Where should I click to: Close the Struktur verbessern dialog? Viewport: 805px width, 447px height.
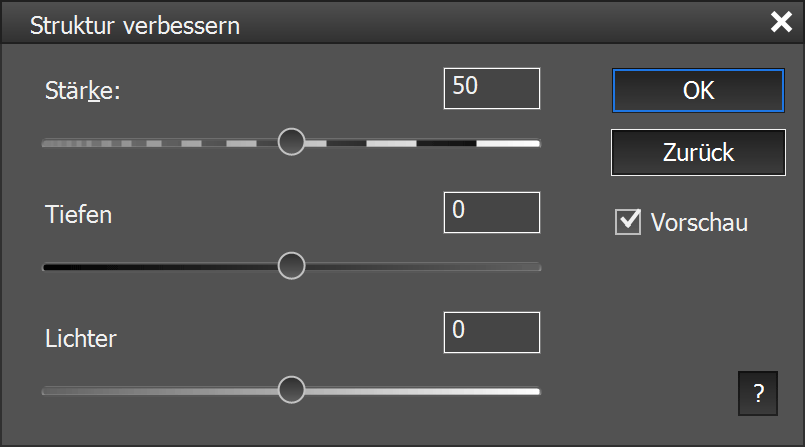[781, 23]
